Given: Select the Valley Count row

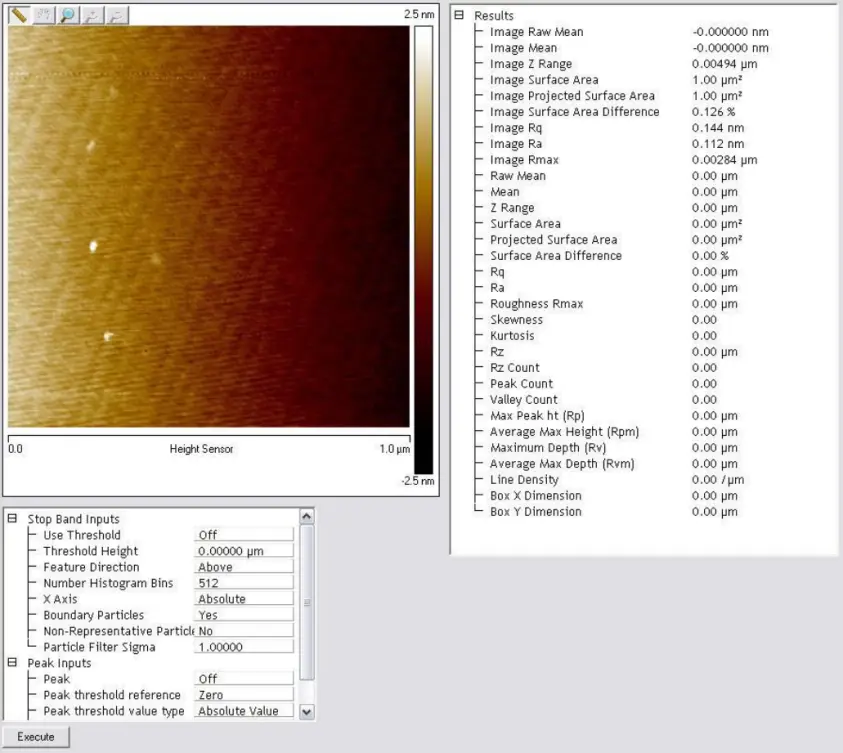Looking at the screenshot, I should (603, 400).
